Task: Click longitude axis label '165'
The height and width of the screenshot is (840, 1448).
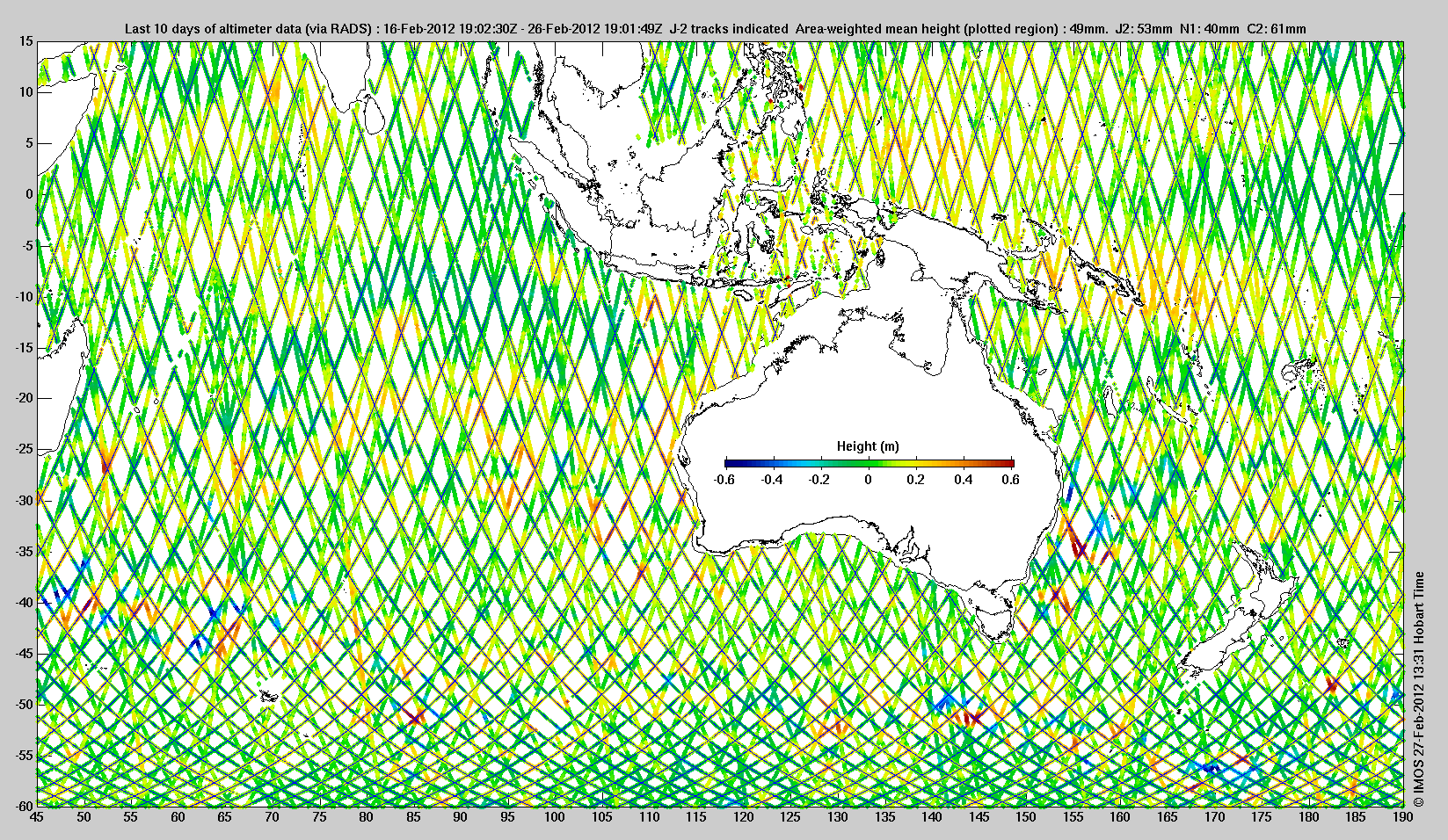Action: coord(1168,817)
